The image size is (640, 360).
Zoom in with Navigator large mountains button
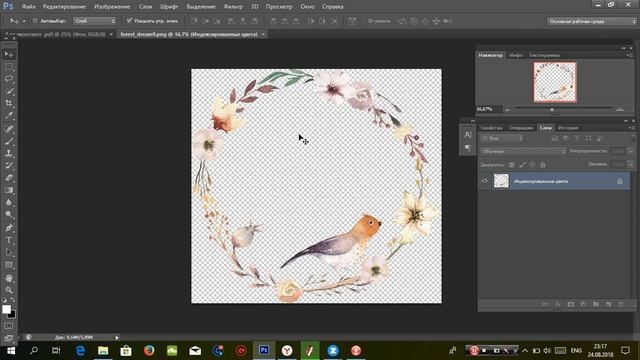[620, 109]
